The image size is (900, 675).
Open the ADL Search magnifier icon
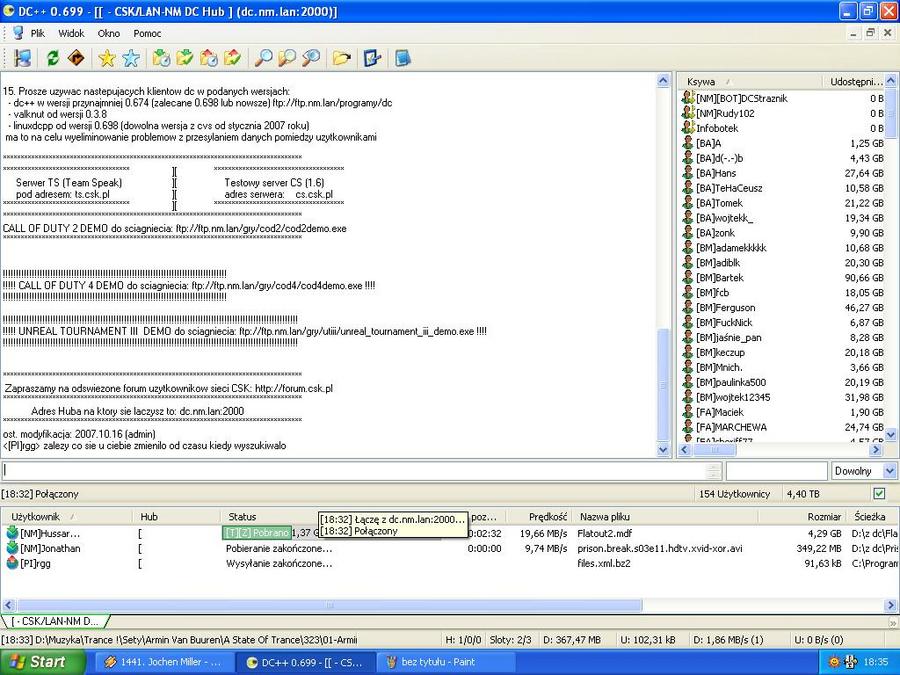pyautogui.click(x=287, y=58)
